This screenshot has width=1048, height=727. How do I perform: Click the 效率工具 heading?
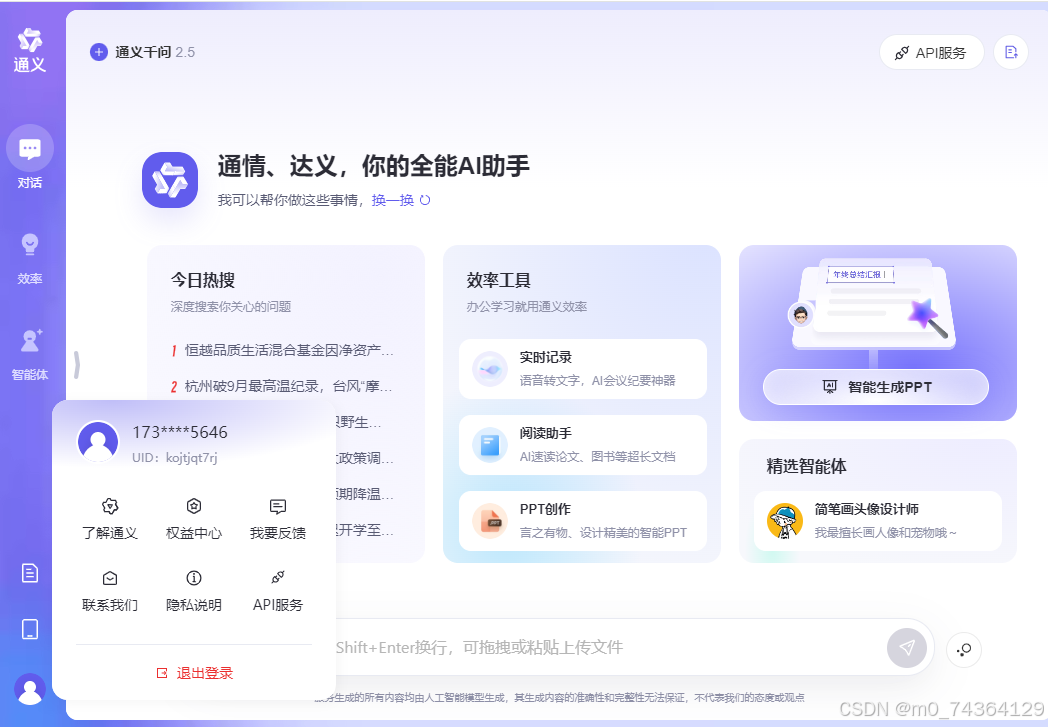(x=499, y=280)
